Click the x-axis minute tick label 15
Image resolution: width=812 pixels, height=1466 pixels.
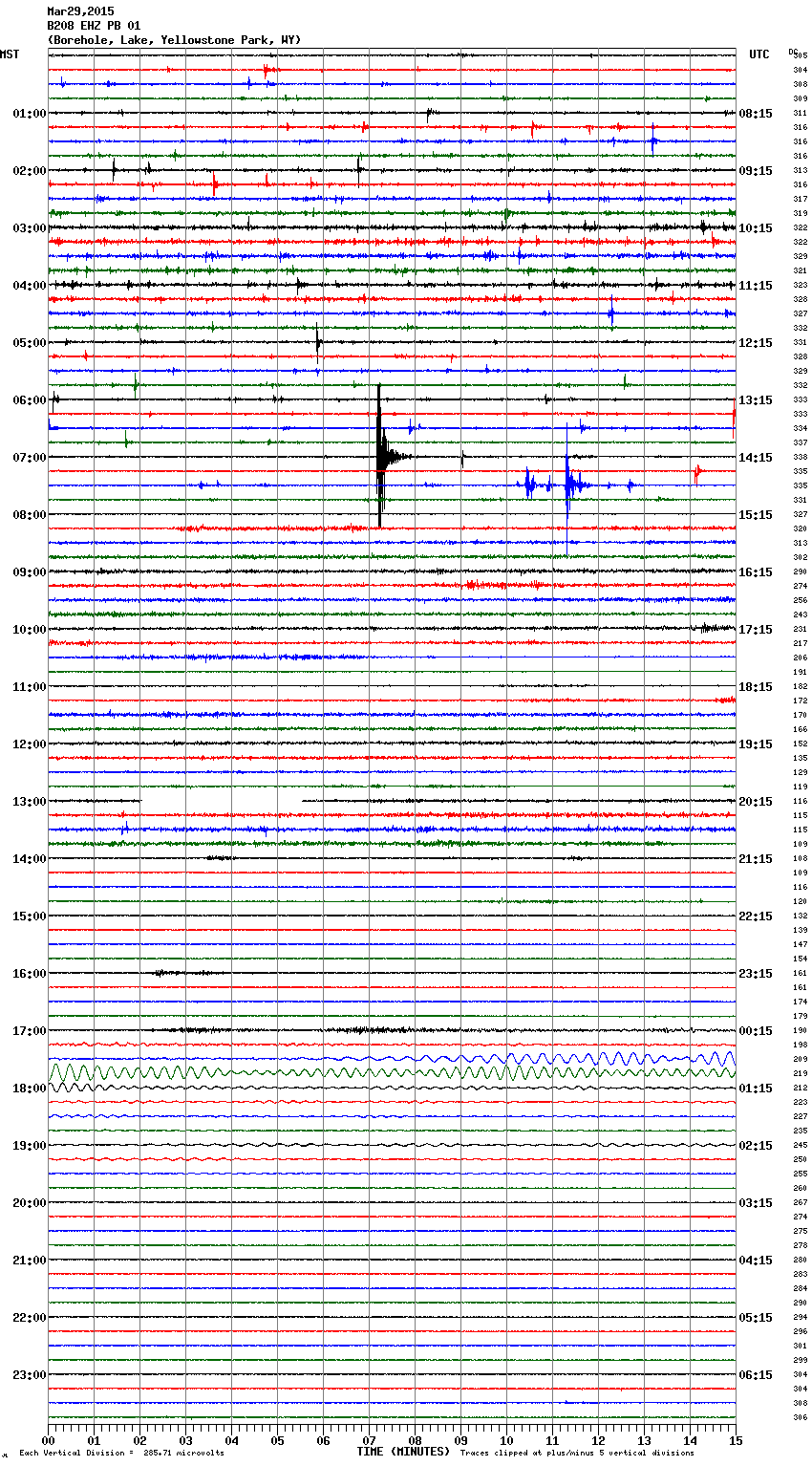click(736, 1440)
